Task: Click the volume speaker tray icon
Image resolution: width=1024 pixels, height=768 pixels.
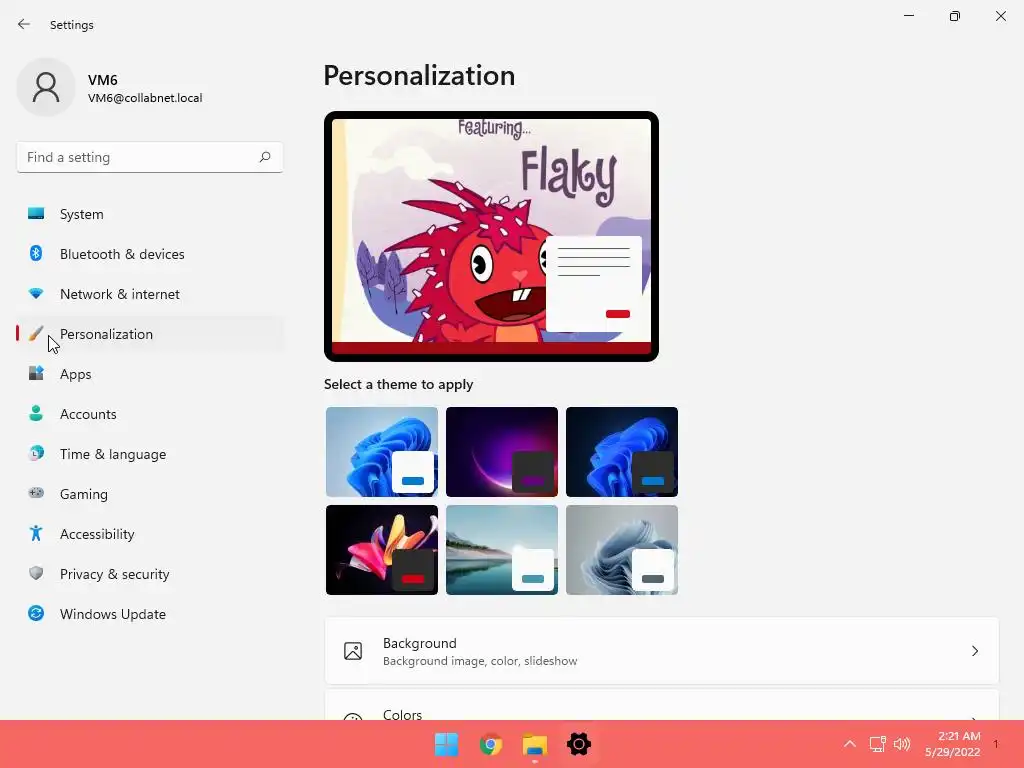Action: tap(902, 744)
